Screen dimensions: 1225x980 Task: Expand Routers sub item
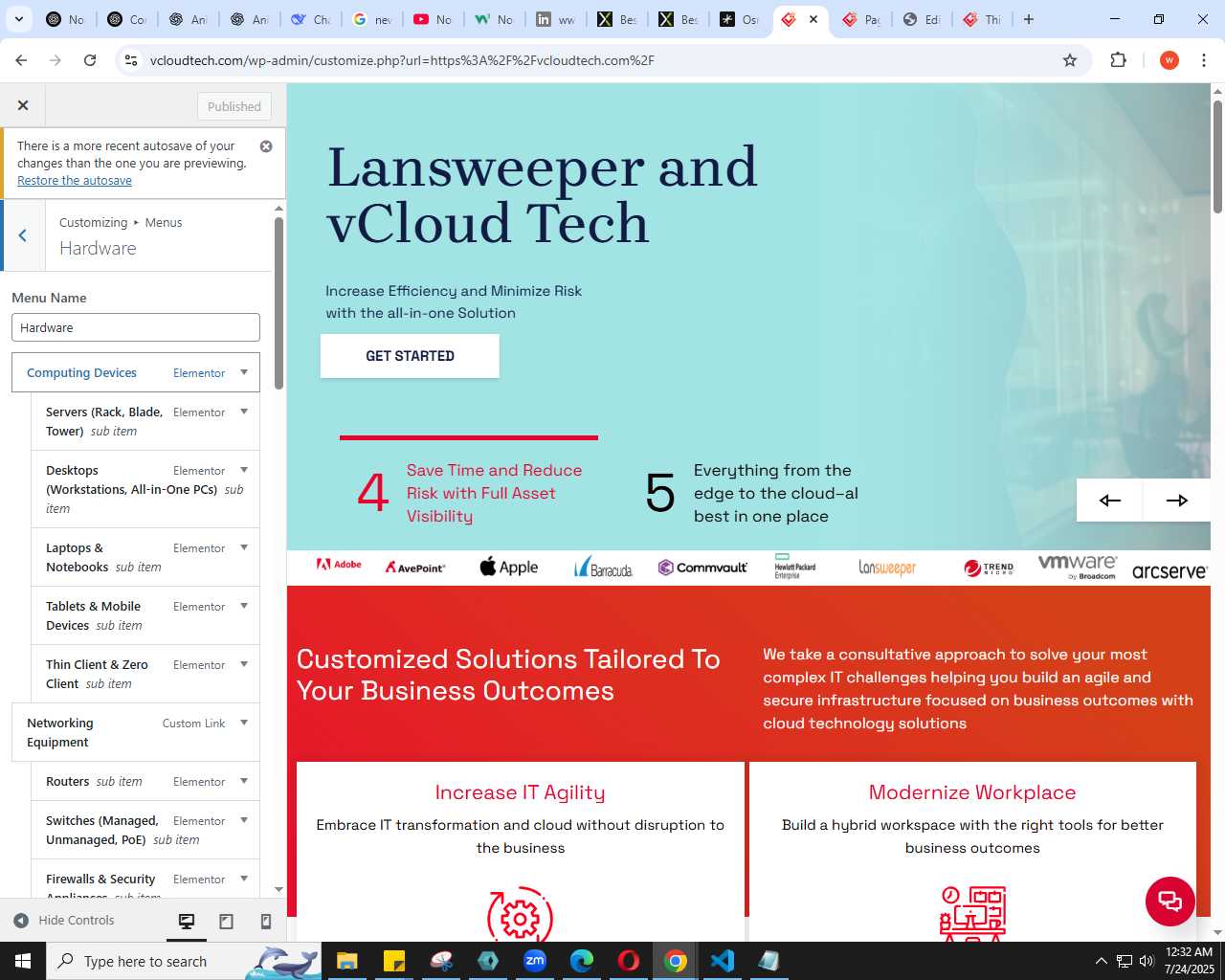click(x=244, y=781)
